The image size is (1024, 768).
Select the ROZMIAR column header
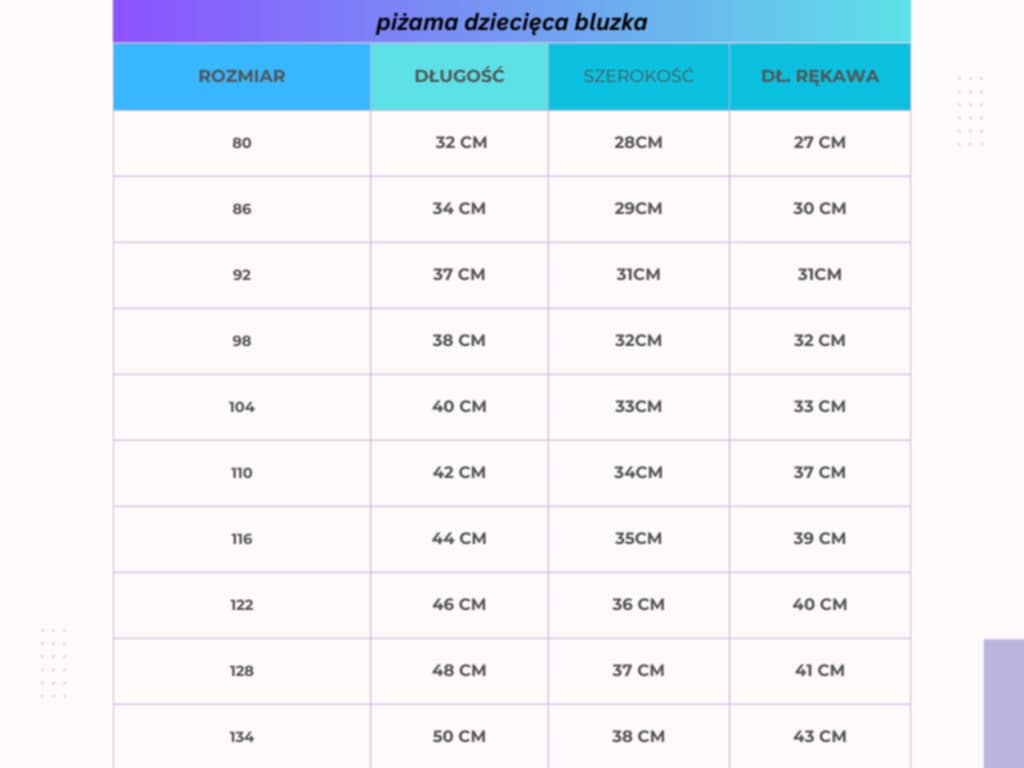[241, 76]
